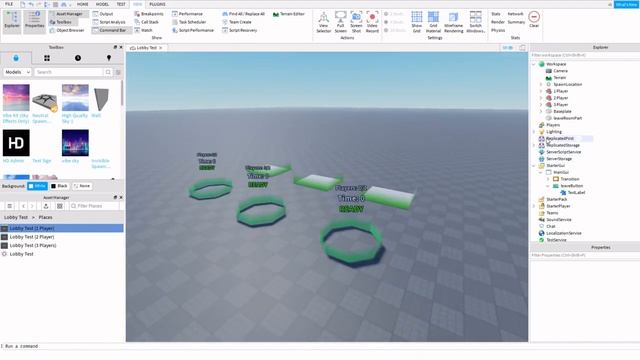Open the Script Performance window

pos(193,30)
